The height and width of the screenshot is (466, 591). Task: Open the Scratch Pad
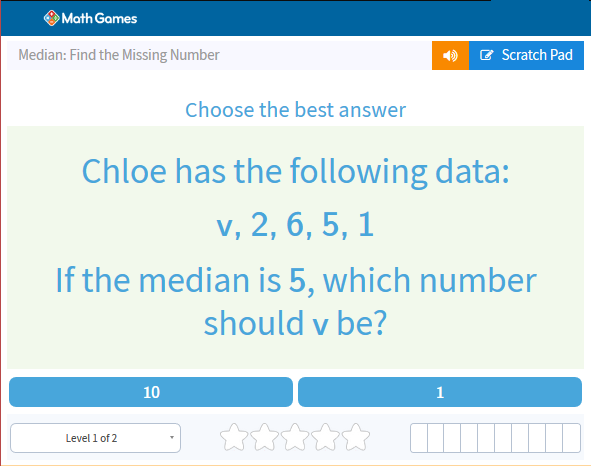526,55
